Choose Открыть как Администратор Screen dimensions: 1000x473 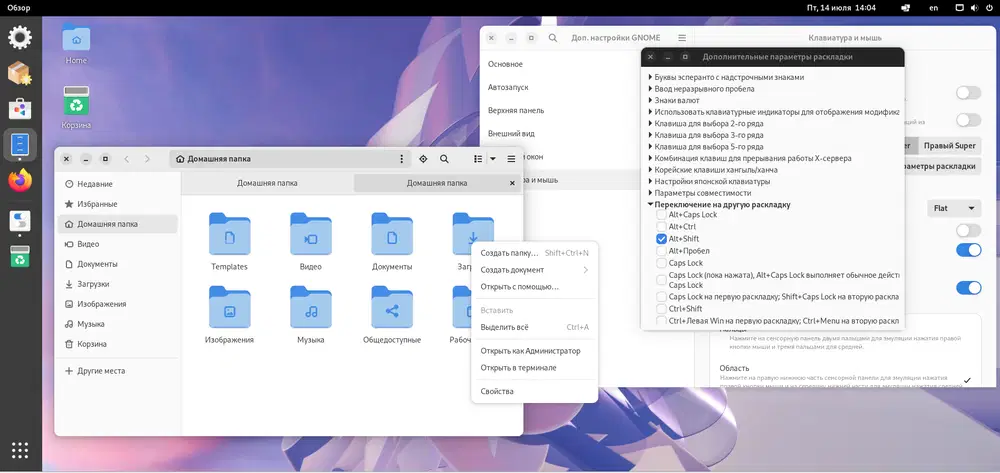tap(534, 351)
